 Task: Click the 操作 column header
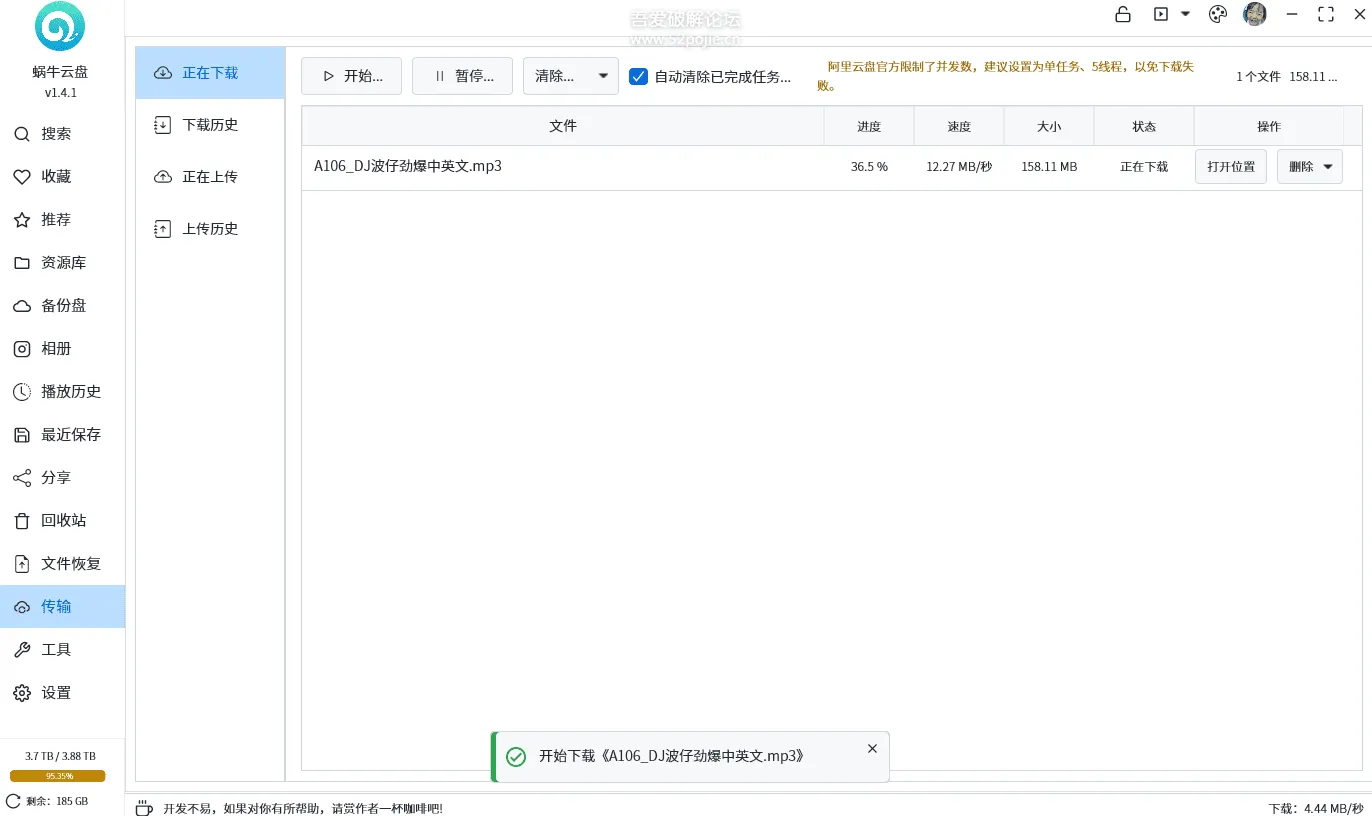click(x=1269, y=127)
